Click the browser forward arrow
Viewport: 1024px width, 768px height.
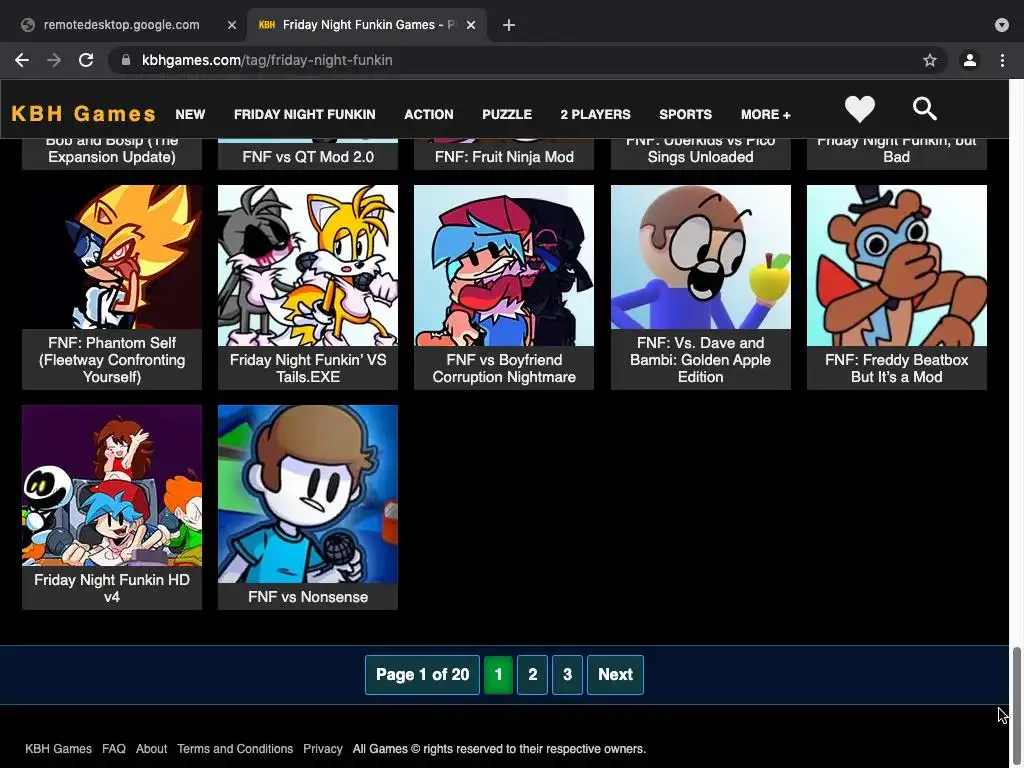(54, 60)
